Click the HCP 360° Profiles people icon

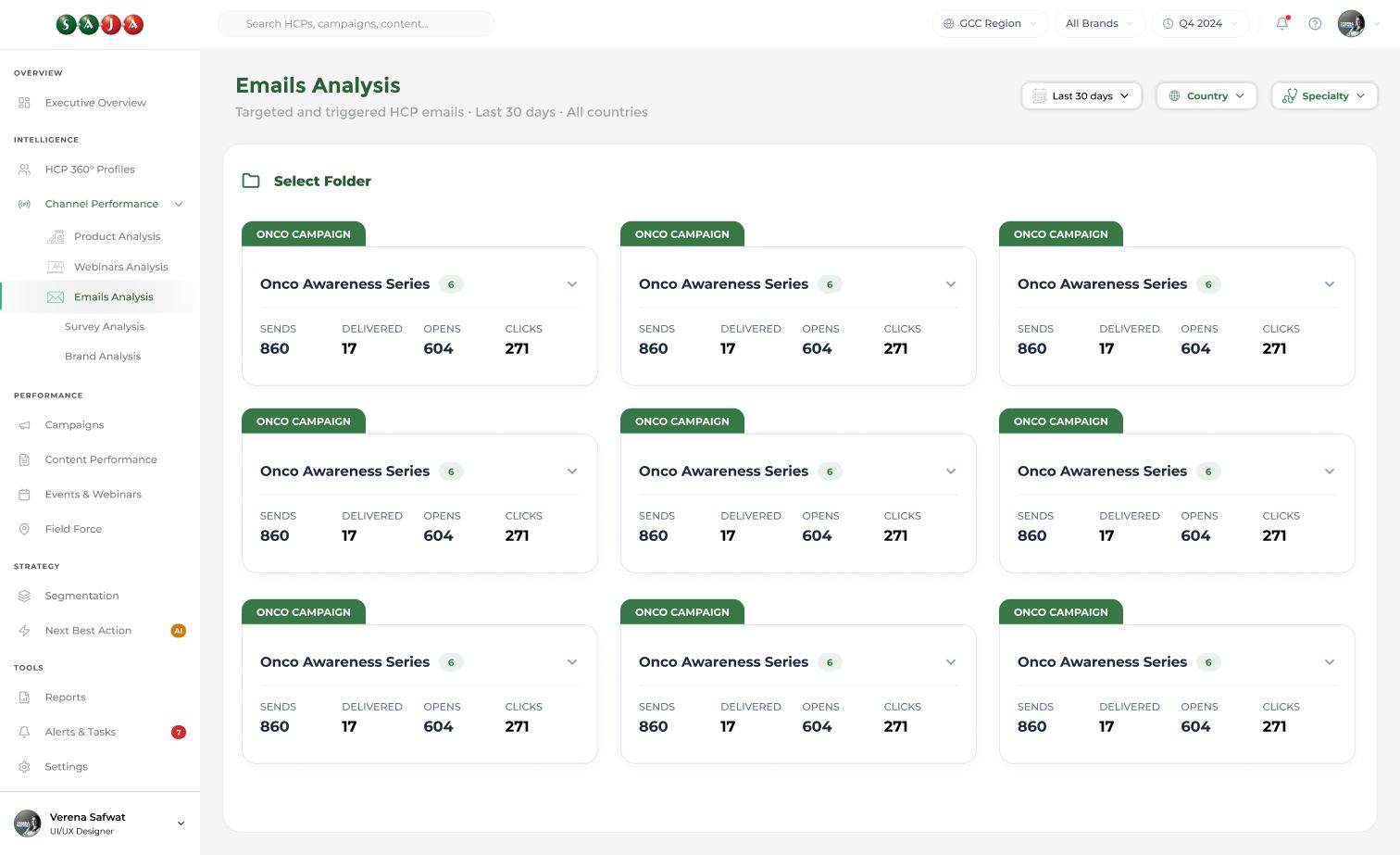25,170
